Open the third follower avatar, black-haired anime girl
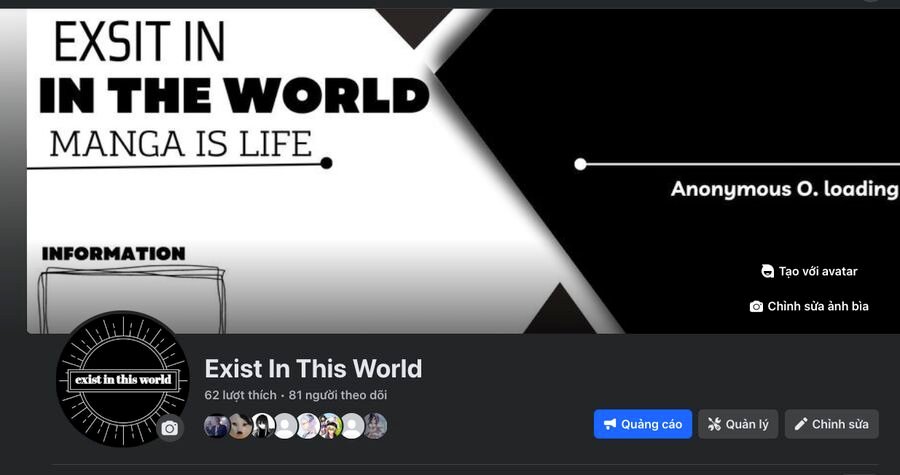Screen dimensions: 900x475 point(262,426)
